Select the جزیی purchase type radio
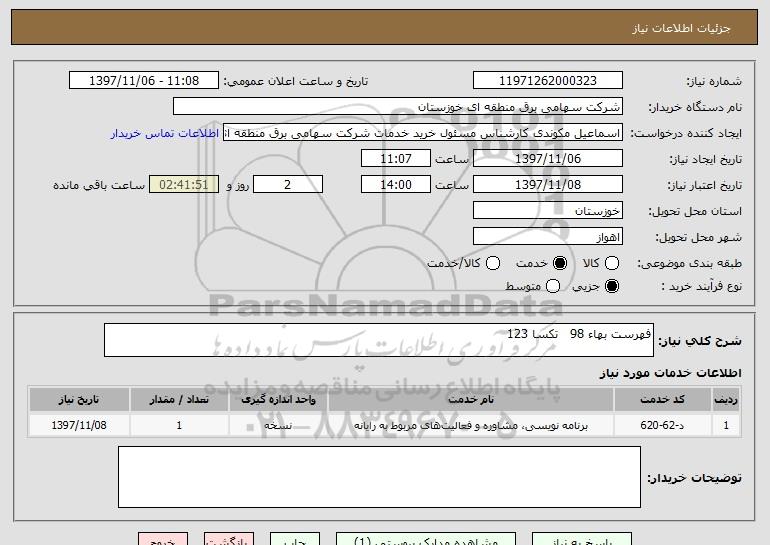This screenshot has height=545, width=770. pyautogui.click(x=613, y=287)
